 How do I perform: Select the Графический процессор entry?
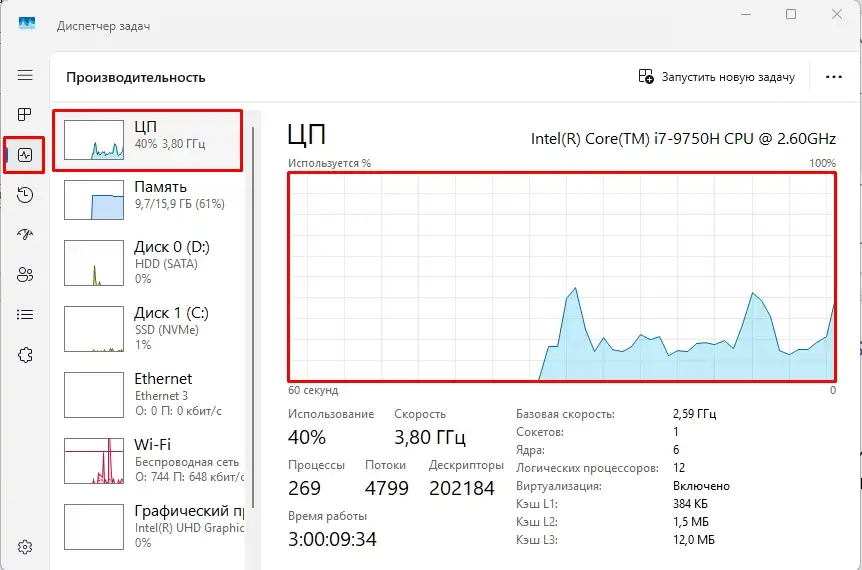148,527
